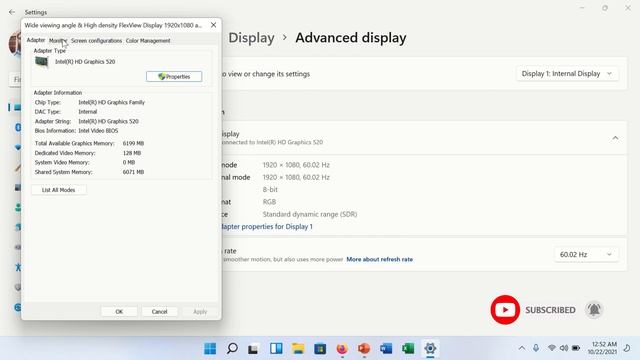Open adapter properties for Display 1 link
The image size is (640, 360).
(x=267, y=227)
